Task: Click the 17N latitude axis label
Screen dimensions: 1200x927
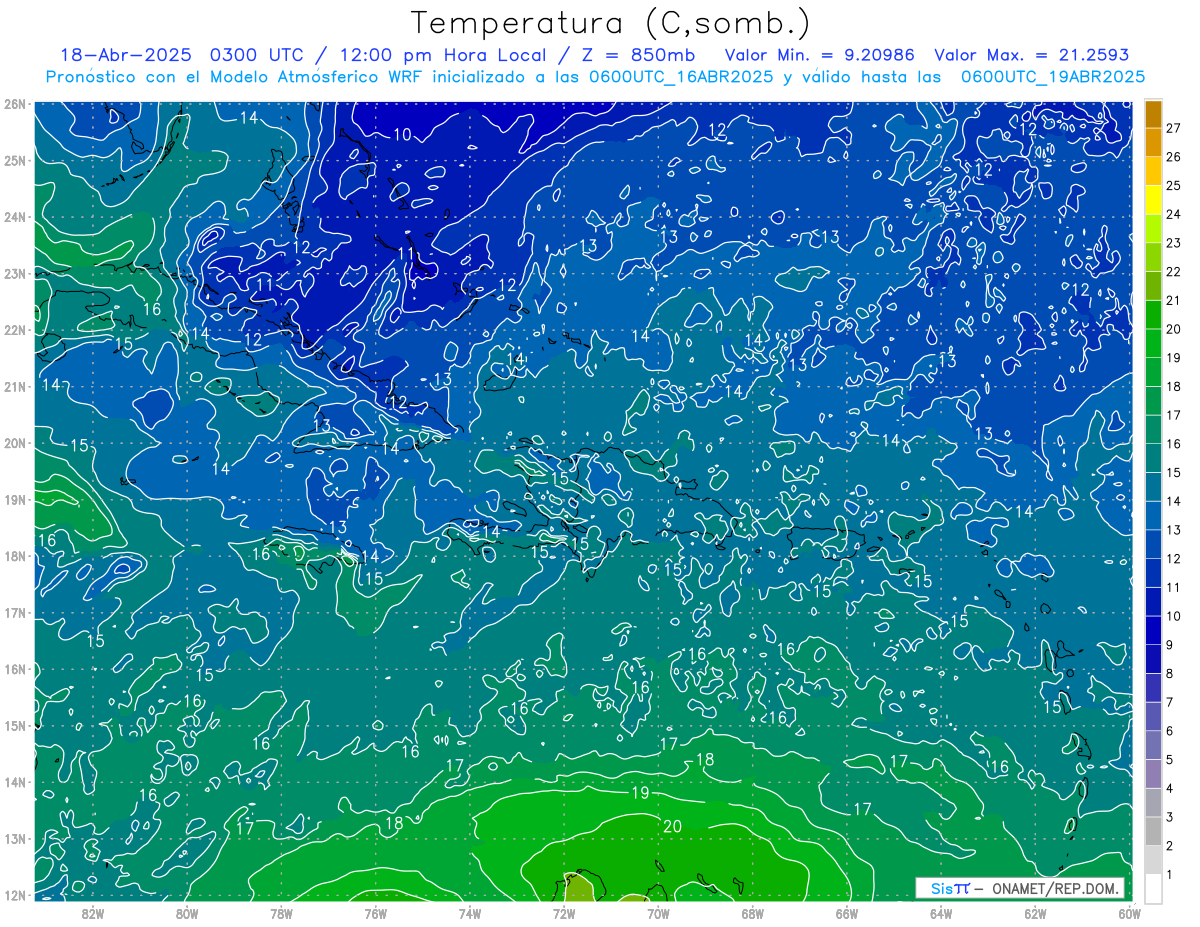Action: click(14, 613)
